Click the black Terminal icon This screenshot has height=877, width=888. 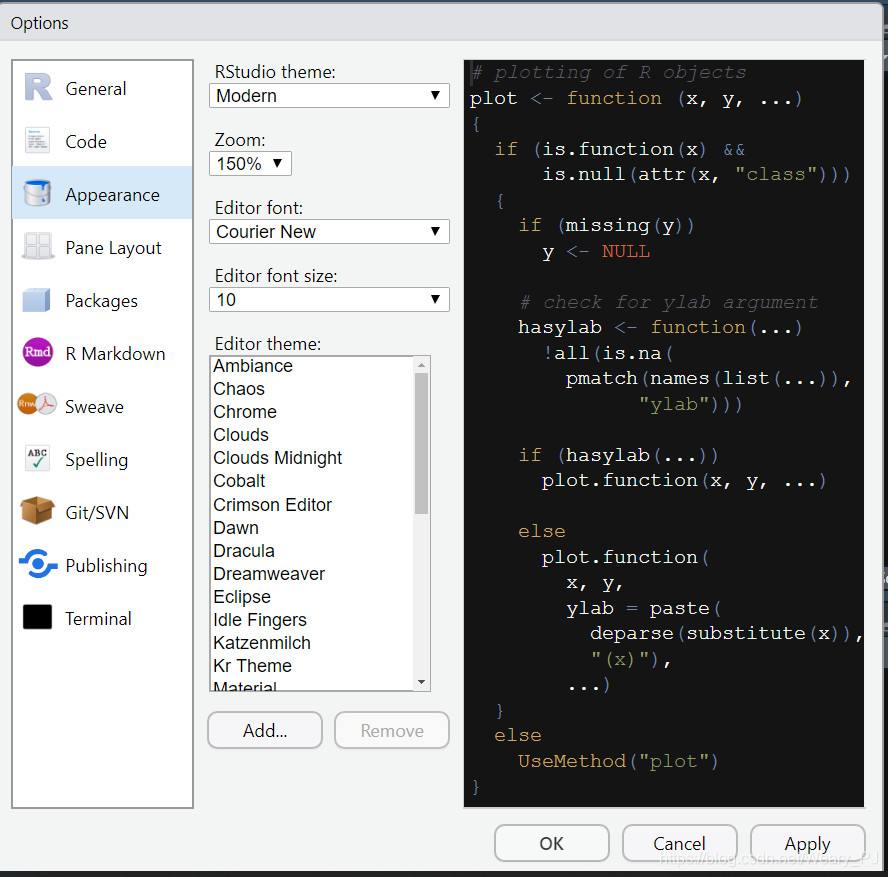(x=37, y=617)
